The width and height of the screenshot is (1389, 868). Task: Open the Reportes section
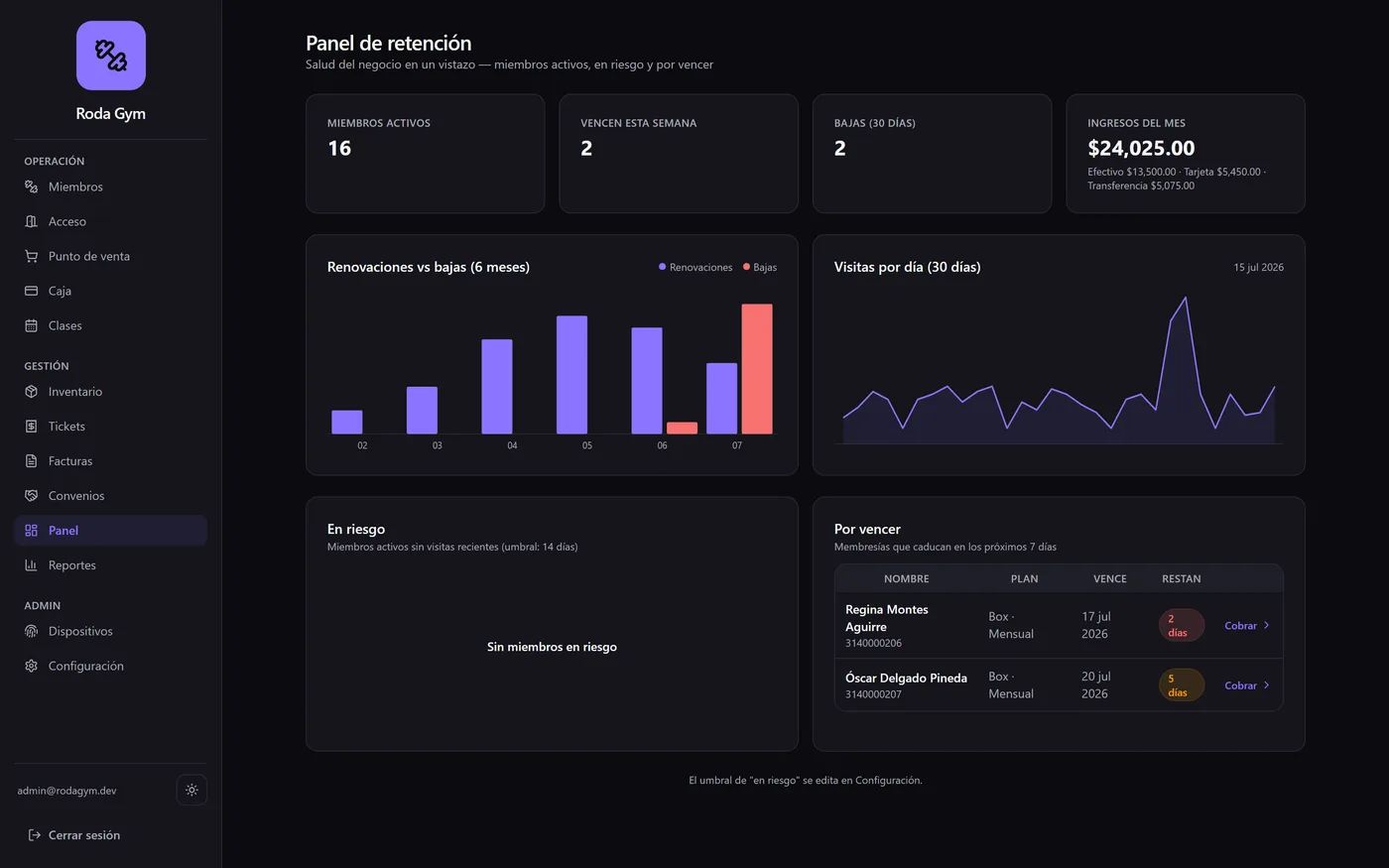click(111, 565)
